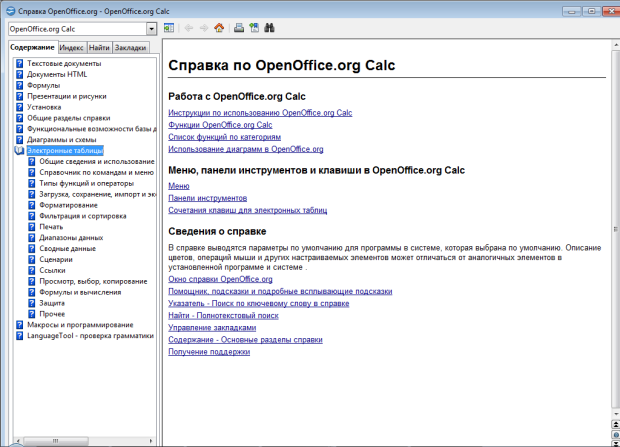This screenshot has height=447, width=620.
Task: Open Окно справки OpenOffice.org link
Action: pyautogui.click(x=220, y=279)
